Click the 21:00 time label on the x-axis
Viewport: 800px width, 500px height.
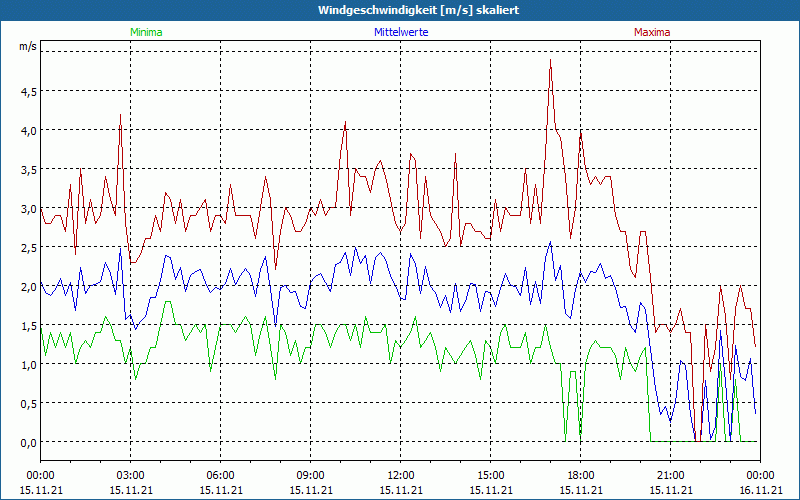point(670,476)
